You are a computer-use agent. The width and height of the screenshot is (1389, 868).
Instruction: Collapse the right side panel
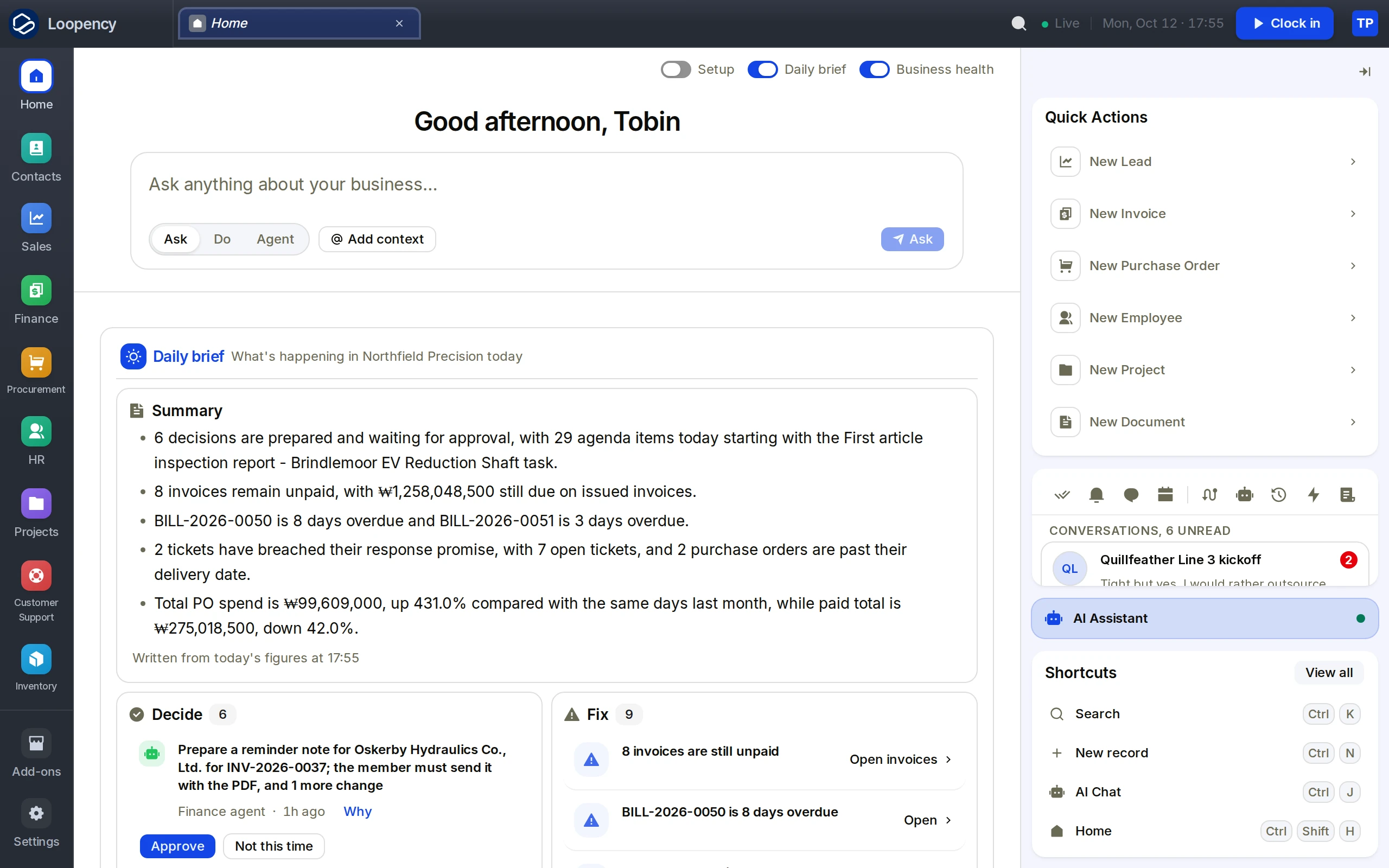point(1365,71)
